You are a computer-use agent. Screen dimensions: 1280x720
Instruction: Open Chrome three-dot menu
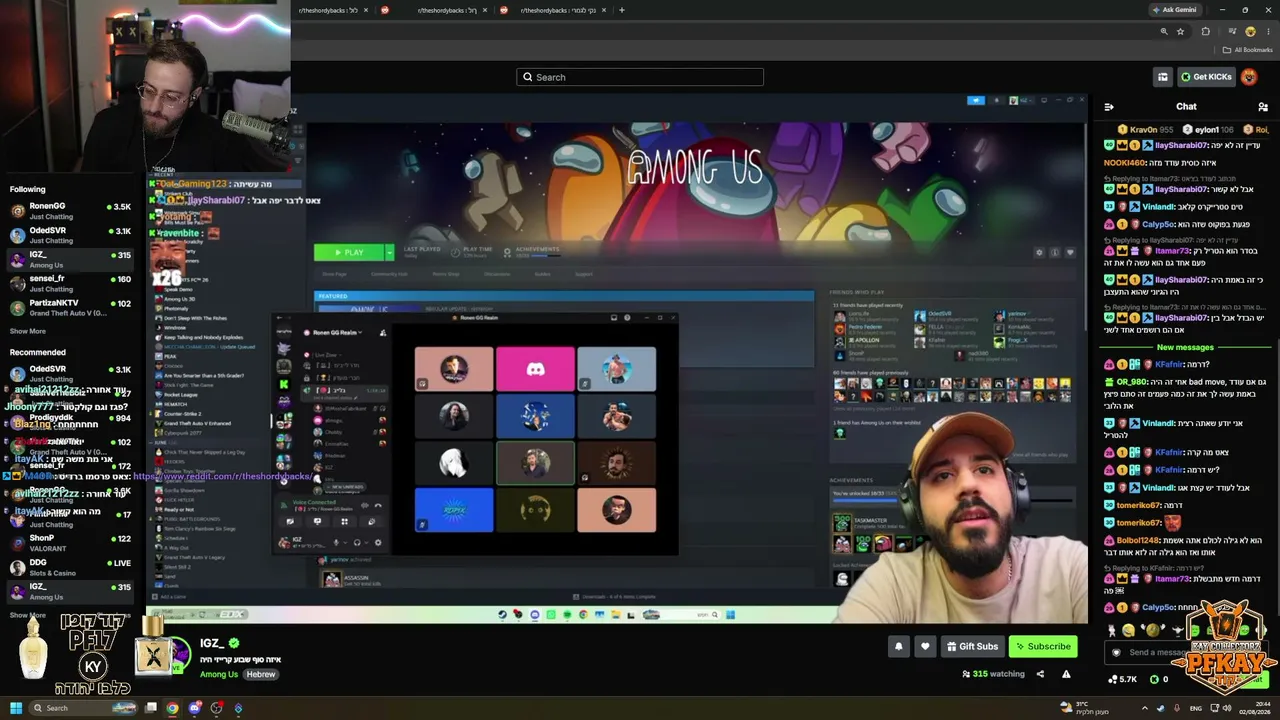pos(1268,32)
